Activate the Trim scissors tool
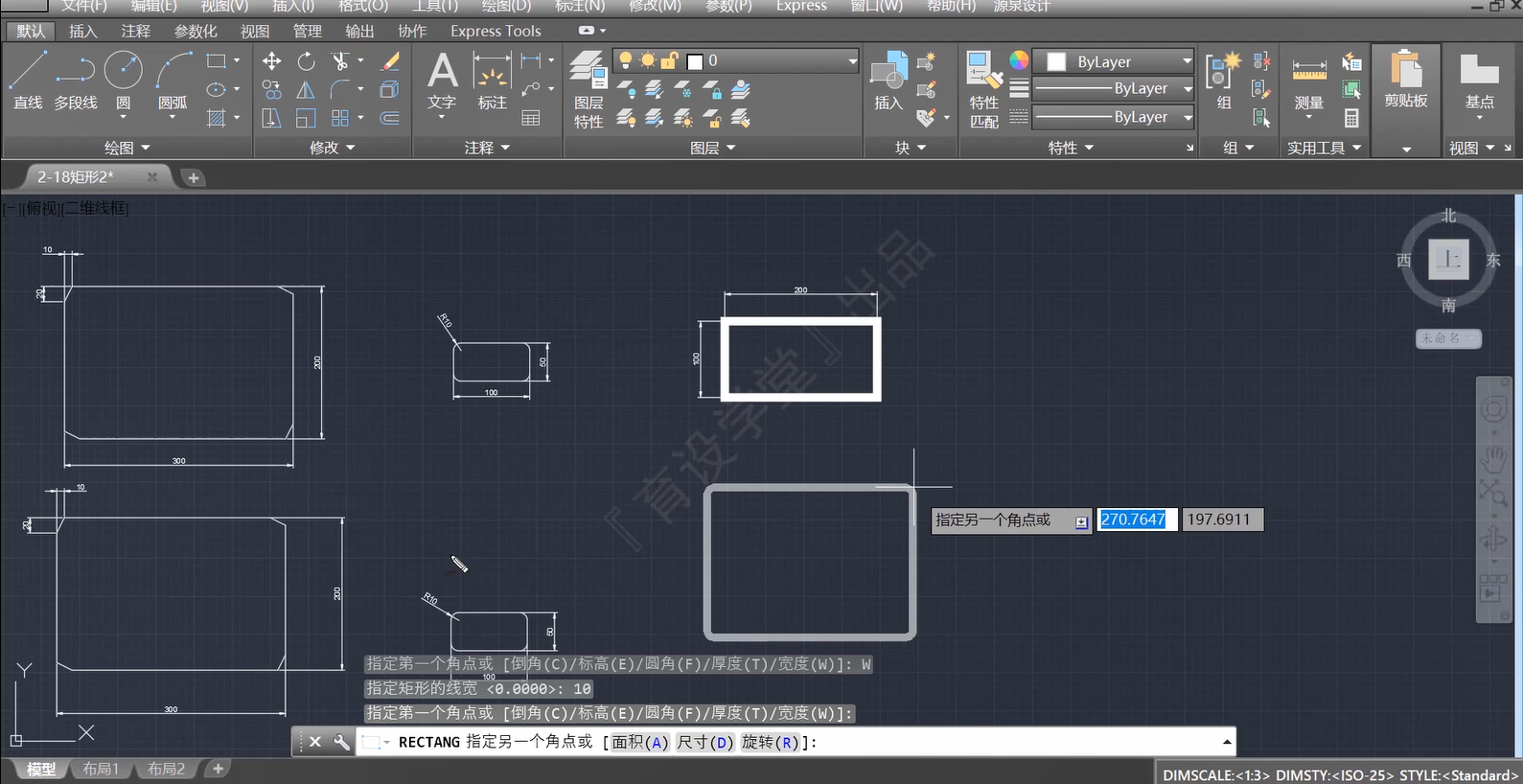This screenshot has height=784, width=1523. (x=339, y=61)
